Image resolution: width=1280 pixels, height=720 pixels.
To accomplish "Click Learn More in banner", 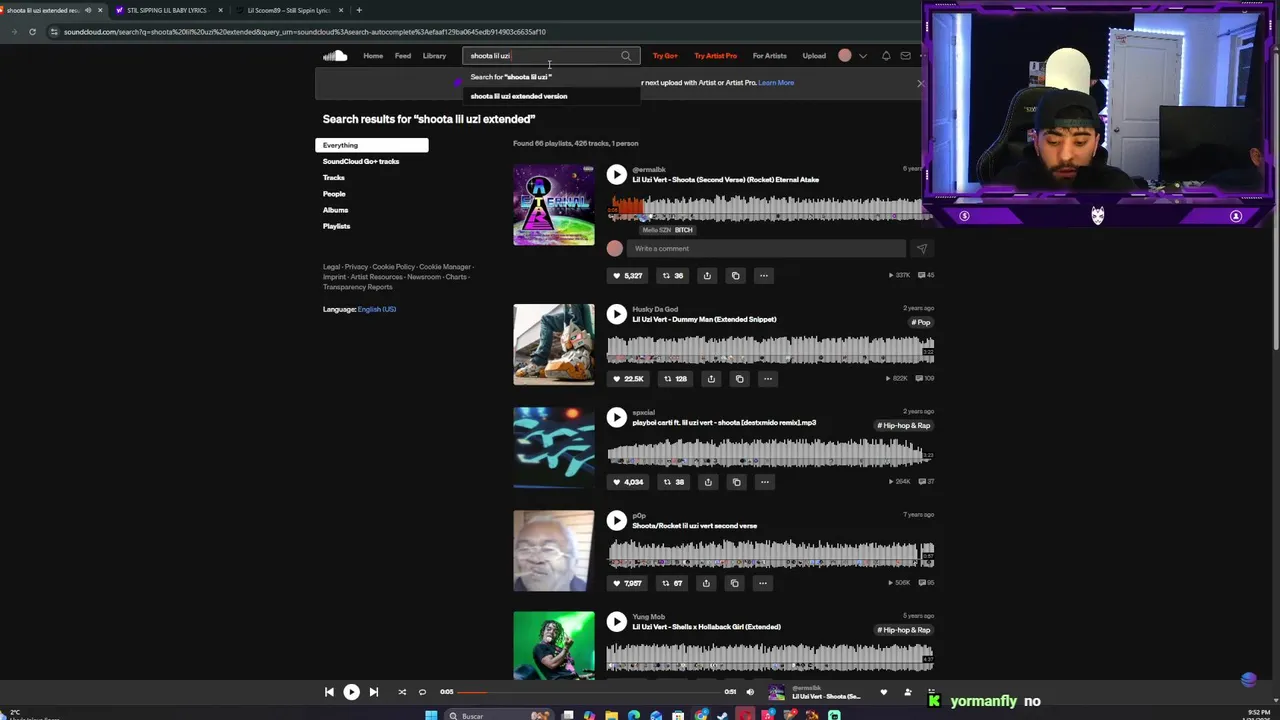I will (x=776, y=83).
